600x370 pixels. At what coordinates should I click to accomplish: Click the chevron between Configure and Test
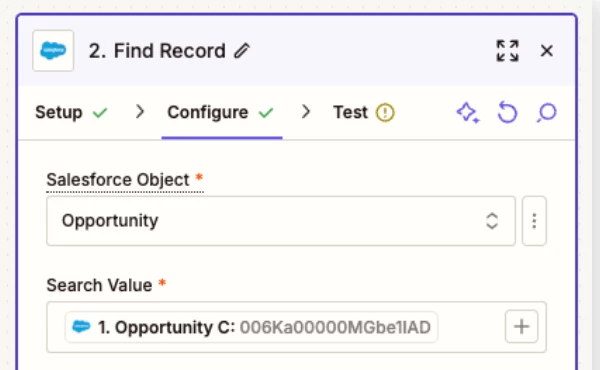coord(305,112)
